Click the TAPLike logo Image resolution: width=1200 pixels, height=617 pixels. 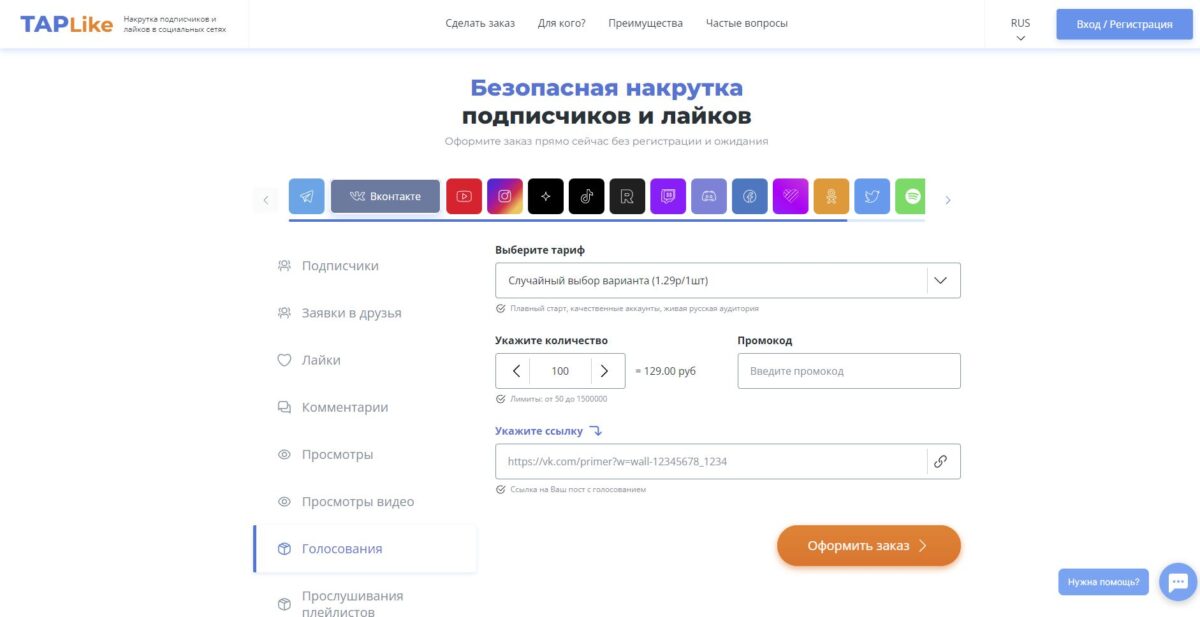(x=66, y=24)
